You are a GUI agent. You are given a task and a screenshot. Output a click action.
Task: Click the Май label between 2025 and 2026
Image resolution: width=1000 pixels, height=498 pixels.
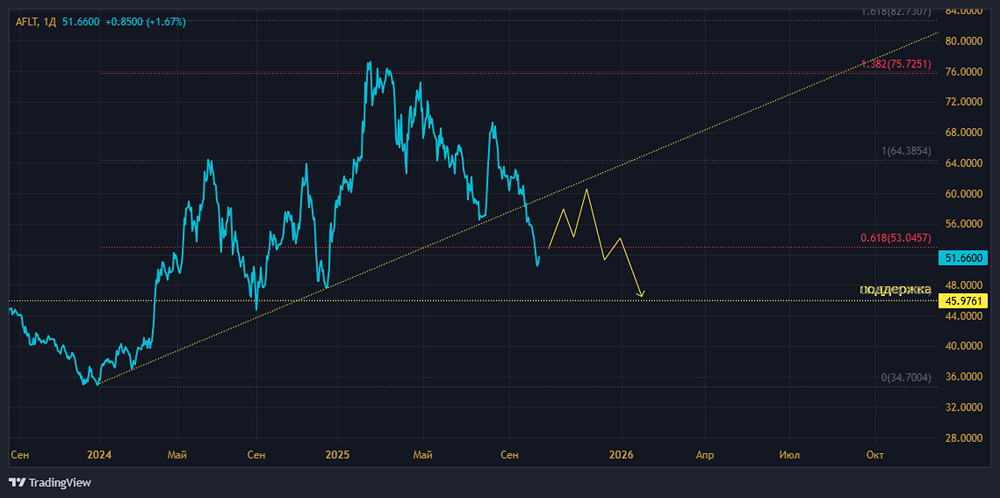click(x=423, y=455)
